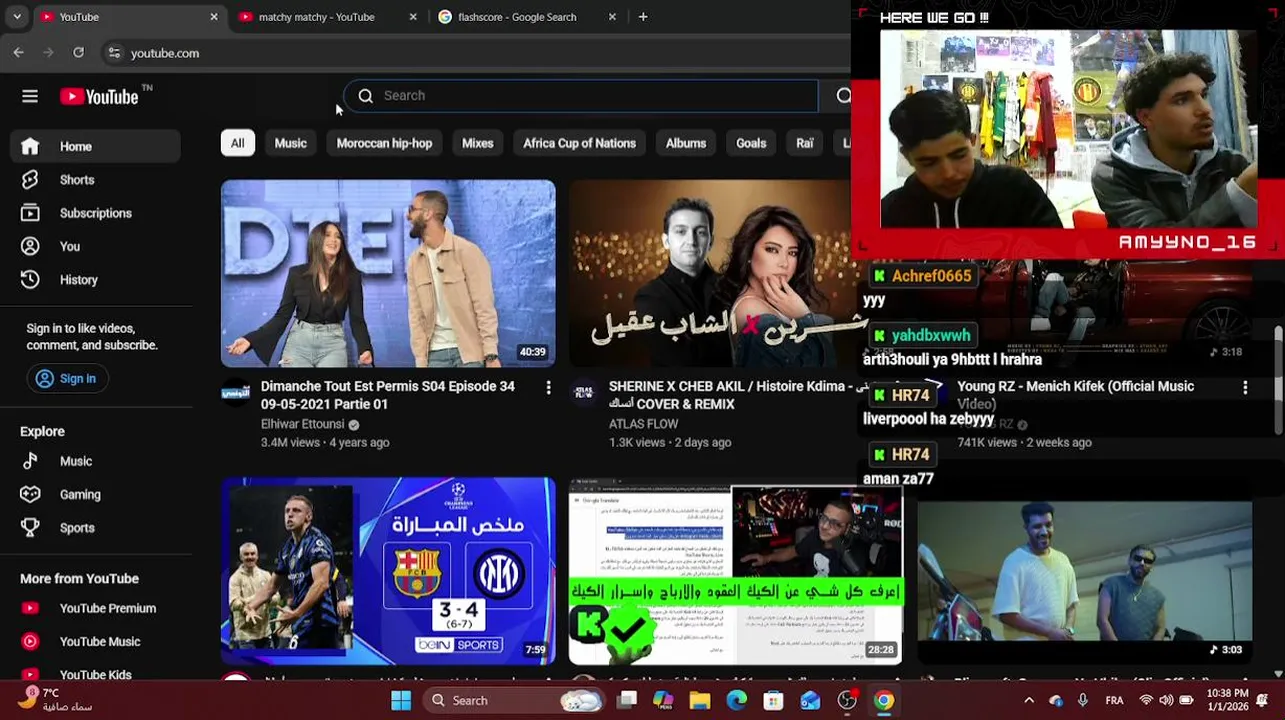Open Subscriptions in the sidebar

pyautogui.click(x=95, y=213)
